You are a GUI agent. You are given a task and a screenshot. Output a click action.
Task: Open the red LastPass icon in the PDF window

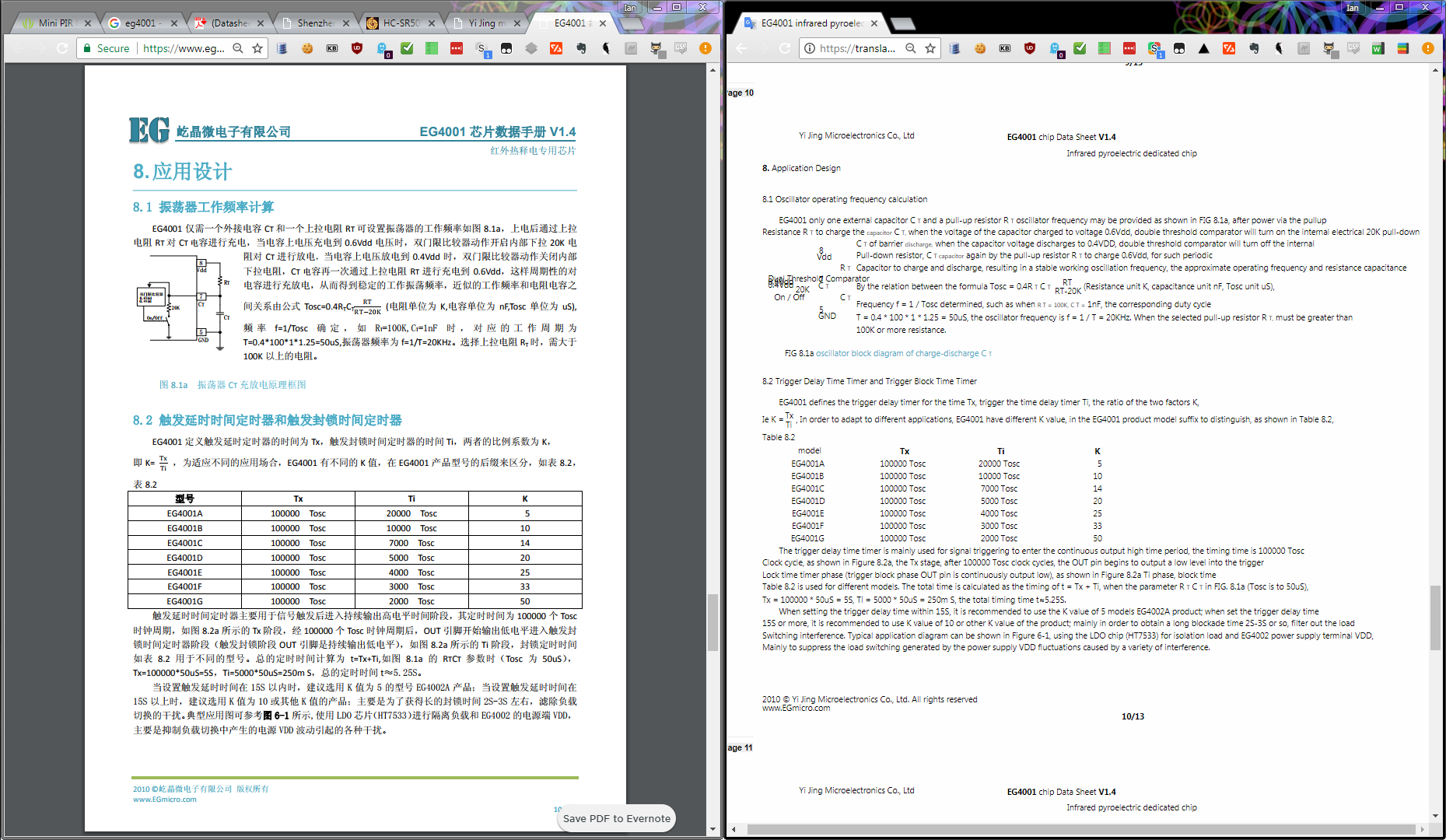coord(457,48)
